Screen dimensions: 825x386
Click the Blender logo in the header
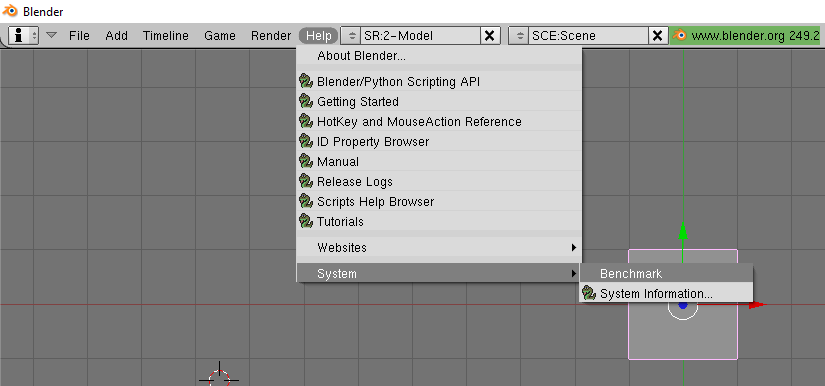point(680,36)
